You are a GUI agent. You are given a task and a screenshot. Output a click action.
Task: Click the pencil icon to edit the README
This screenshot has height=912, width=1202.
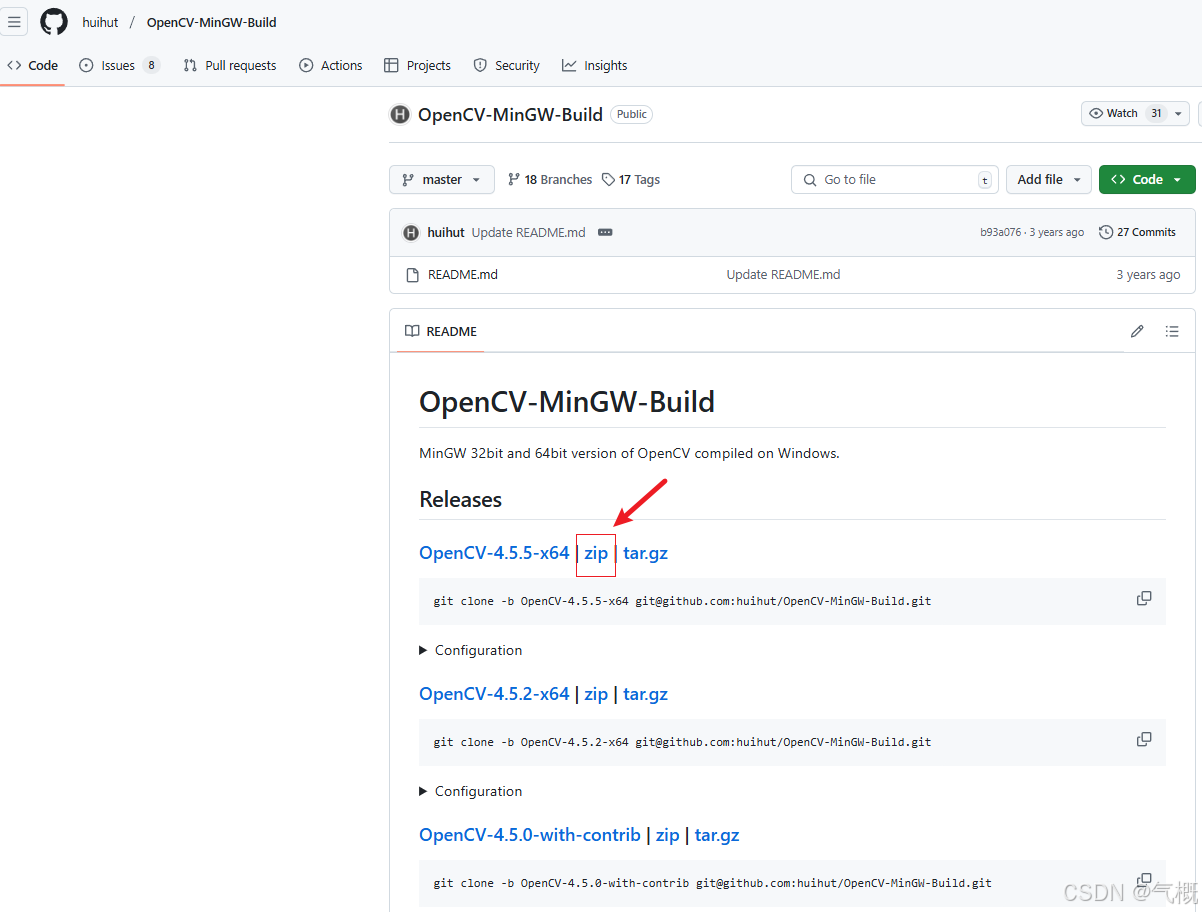tap(1137, 330)
